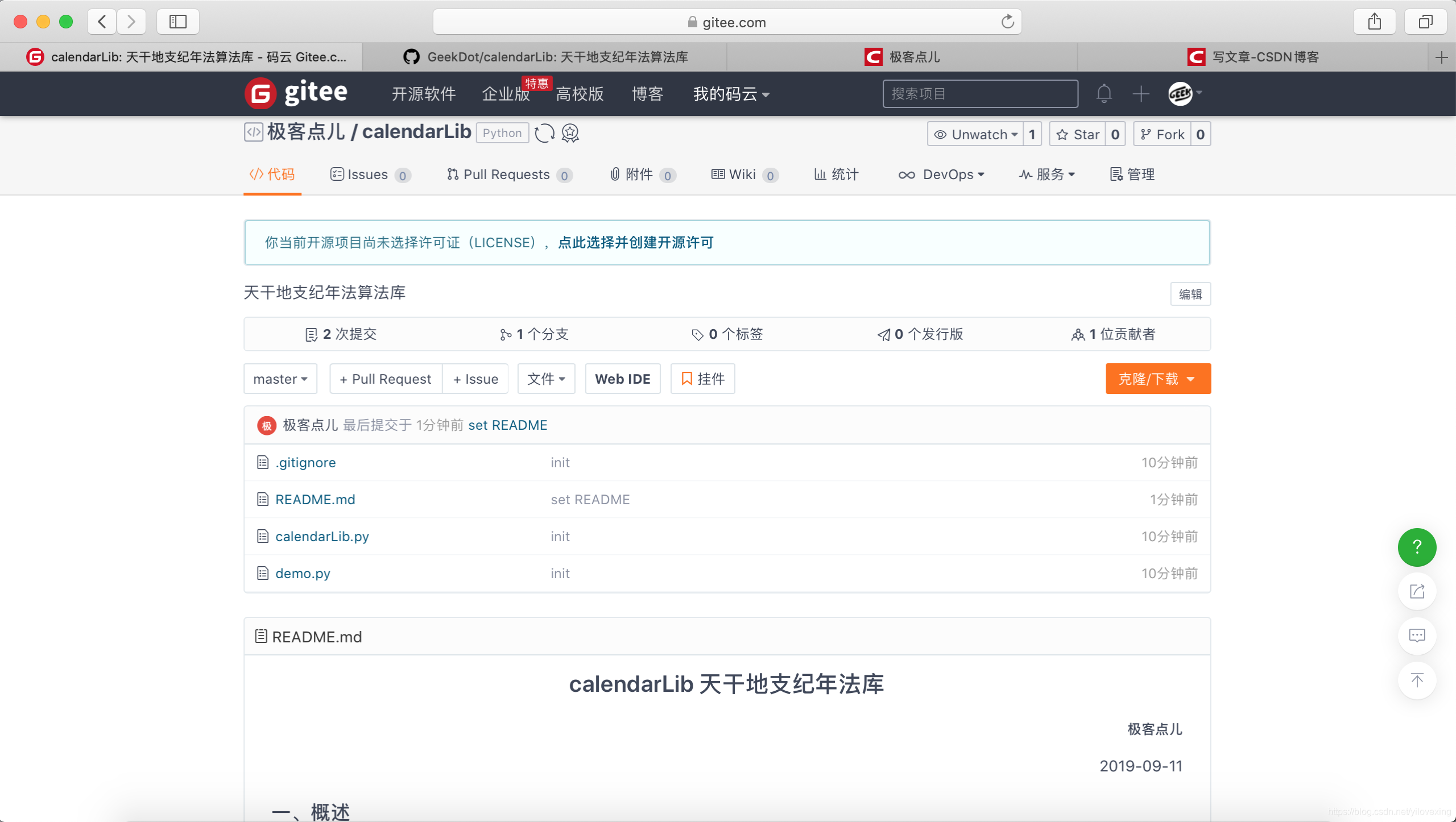
Task: Click 企业版 in top navigation
Action: (506, 94)
